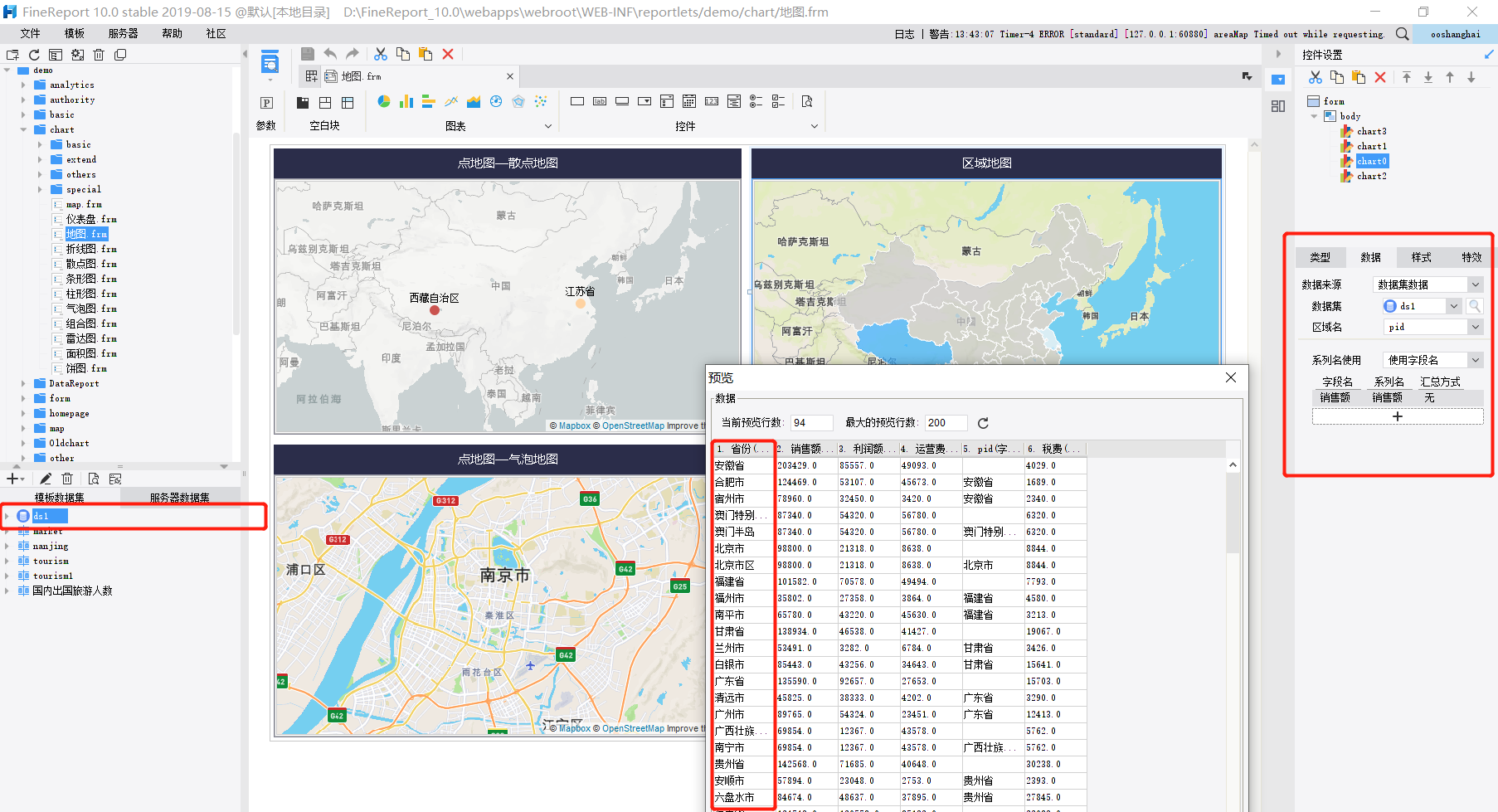Click the new folder icon in file panel
The width and height of the screenshot is (1498, 812).
tap(12, 55)
